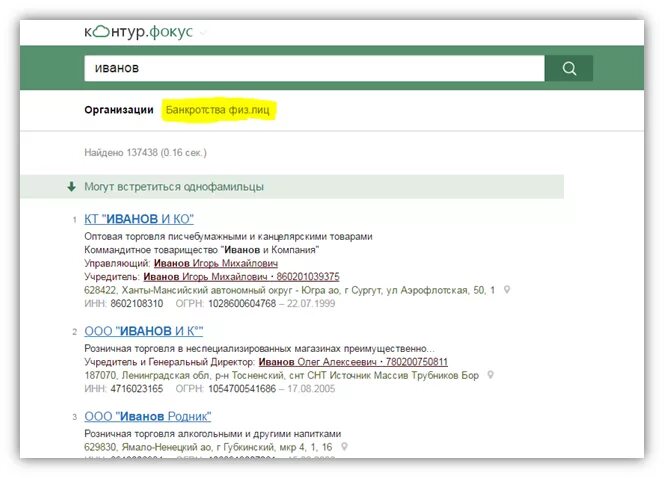The width and height of the screenshot is (664, 478).
Task: Click the map pin after Ленинградская обл address
Action: 490,375
